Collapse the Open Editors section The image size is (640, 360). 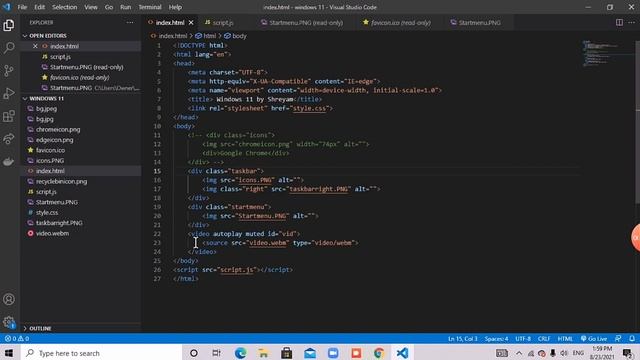pos(81,36)
